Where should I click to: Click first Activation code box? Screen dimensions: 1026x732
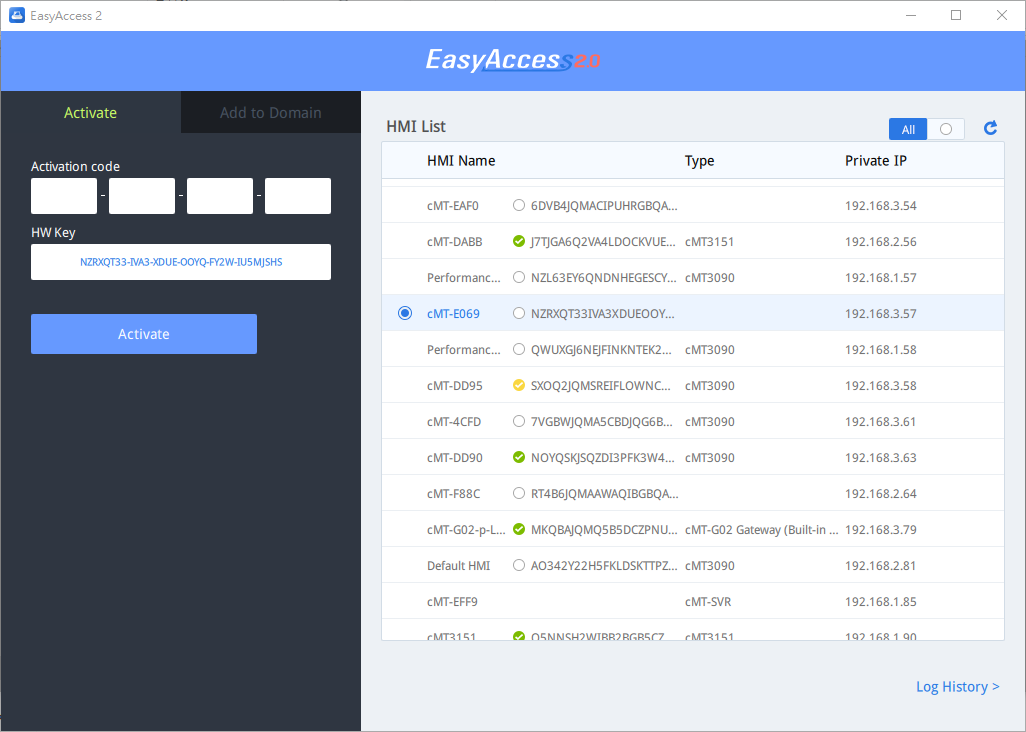[64, 196]
